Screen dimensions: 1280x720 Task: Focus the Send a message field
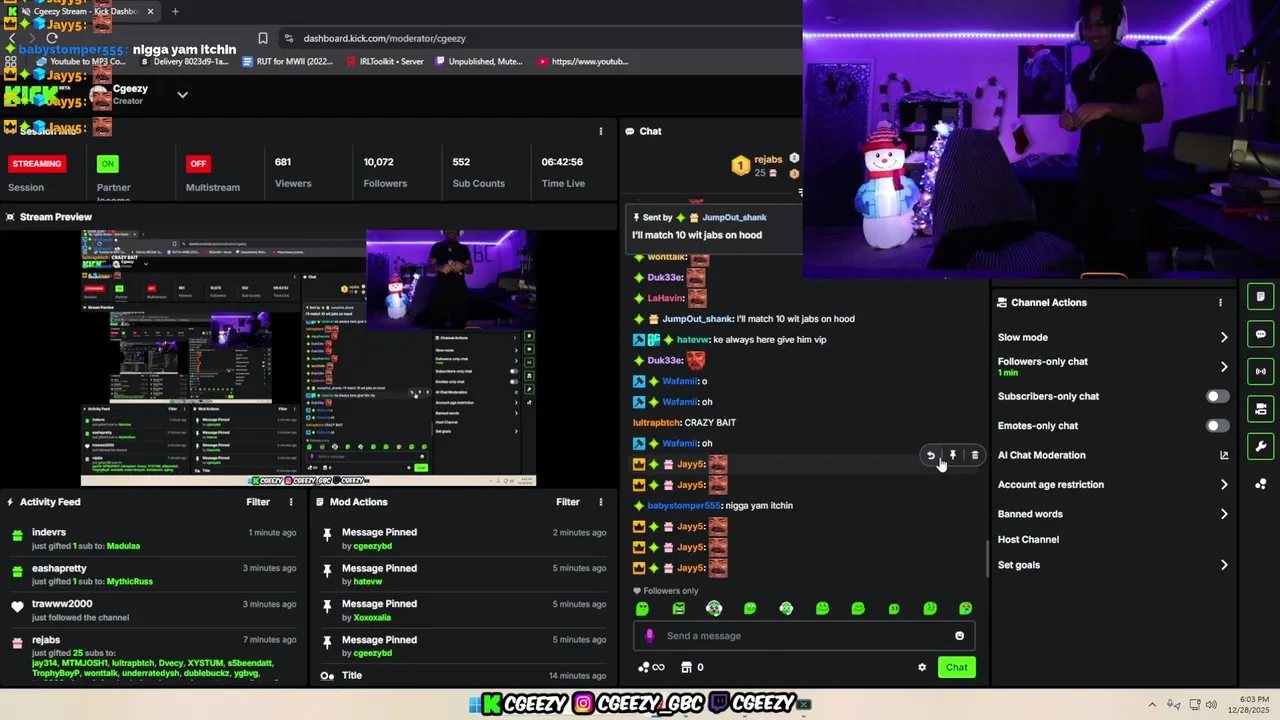(x=804, y=636)
